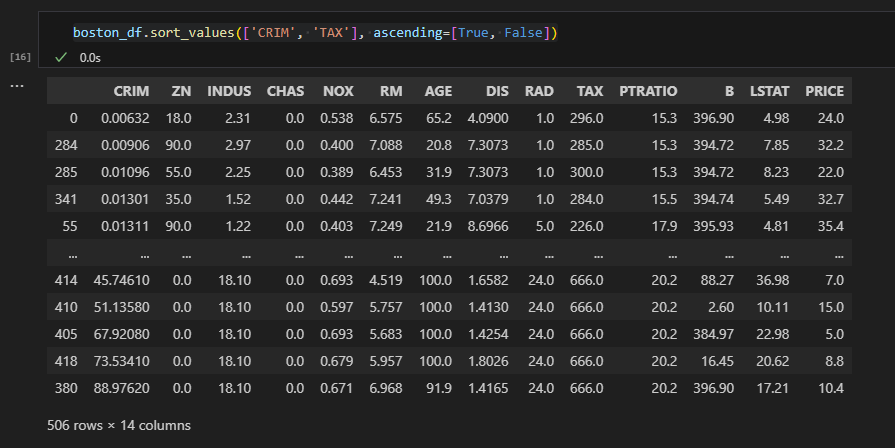Click the INDUS column header
895x448 pixels.
point(229,91)
